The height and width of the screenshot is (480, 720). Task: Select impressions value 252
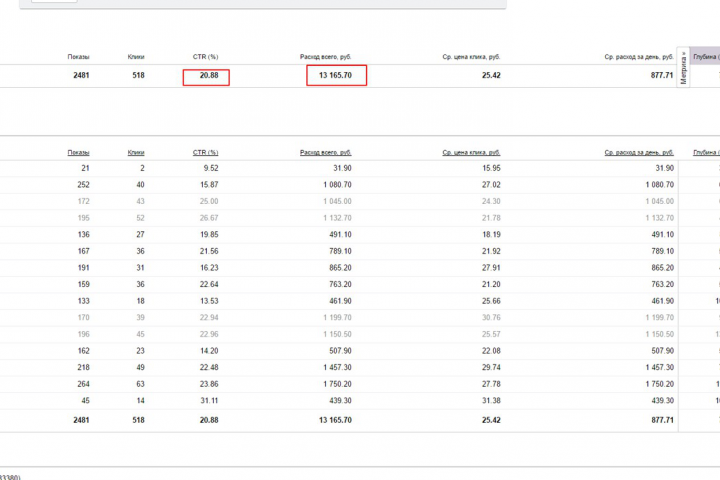83,185
